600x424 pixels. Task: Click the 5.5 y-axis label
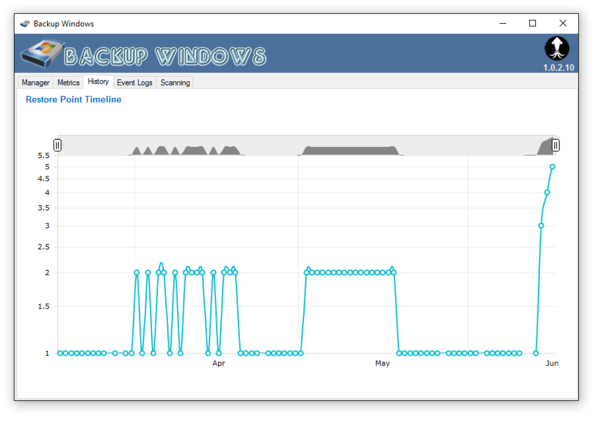[43, 155]
